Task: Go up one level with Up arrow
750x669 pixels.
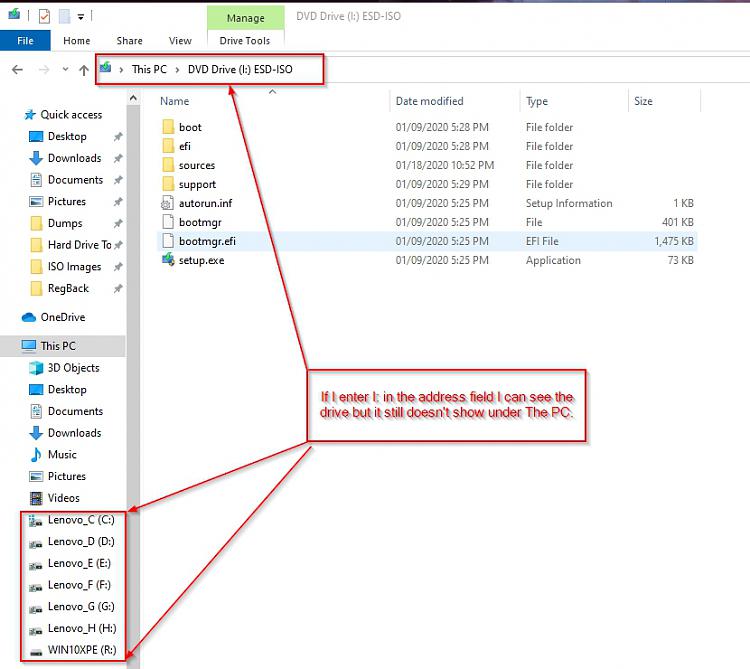Action: point(84,70)
